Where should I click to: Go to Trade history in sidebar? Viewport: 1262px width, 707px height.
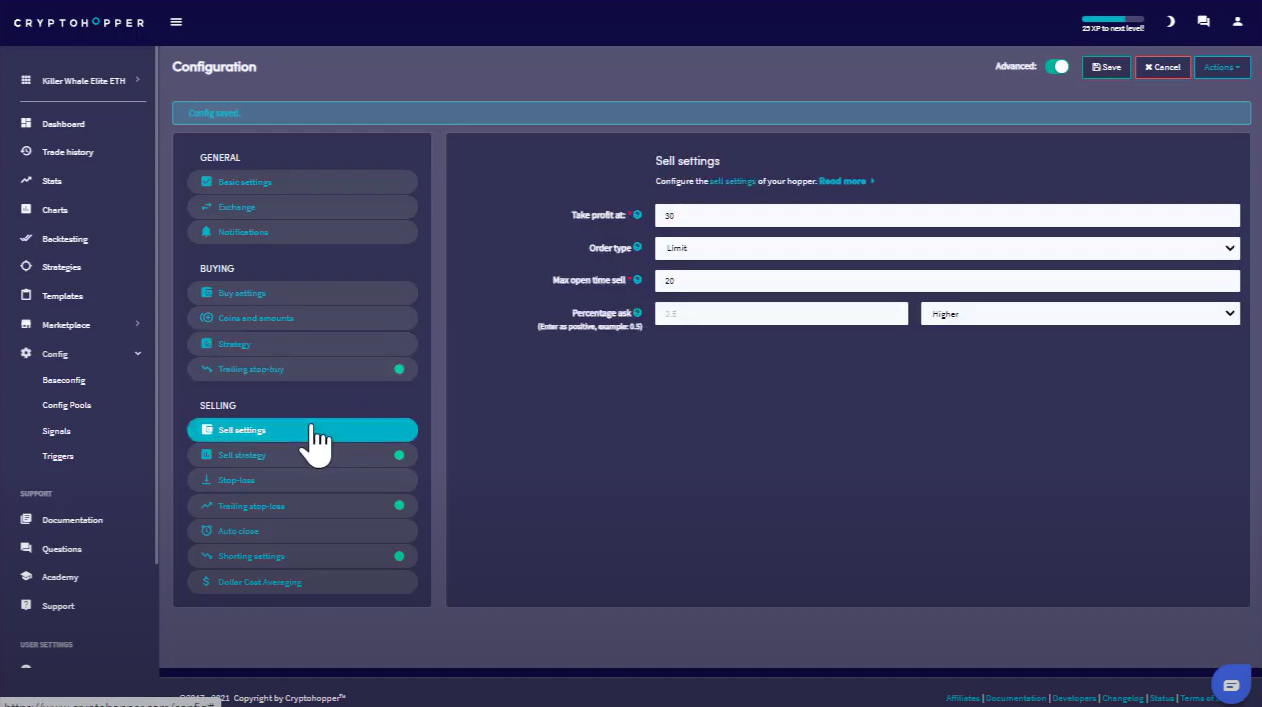click(x=67, y=152)
